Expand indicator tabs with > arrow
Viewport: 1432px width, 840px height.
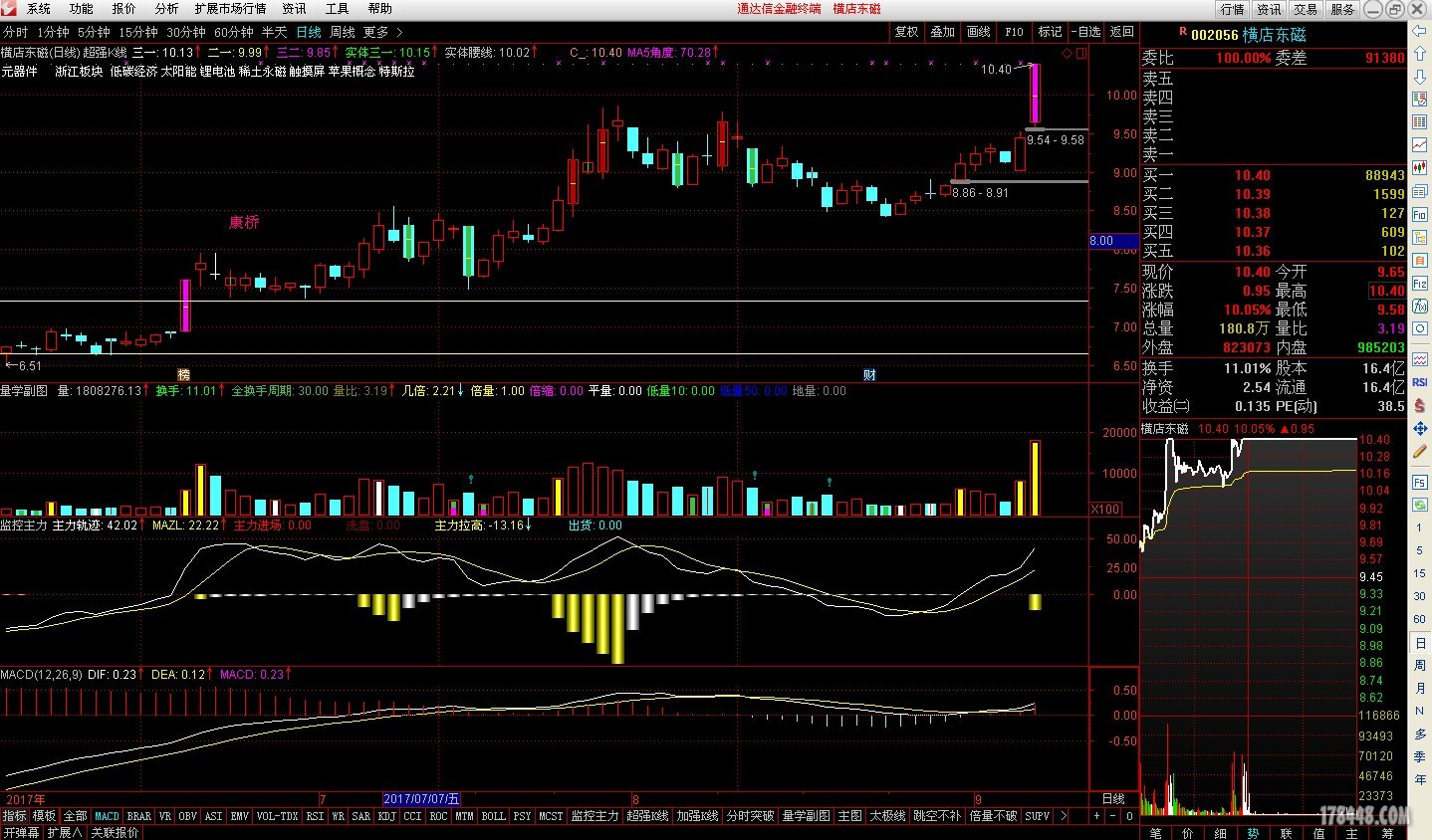[1063, 816]
